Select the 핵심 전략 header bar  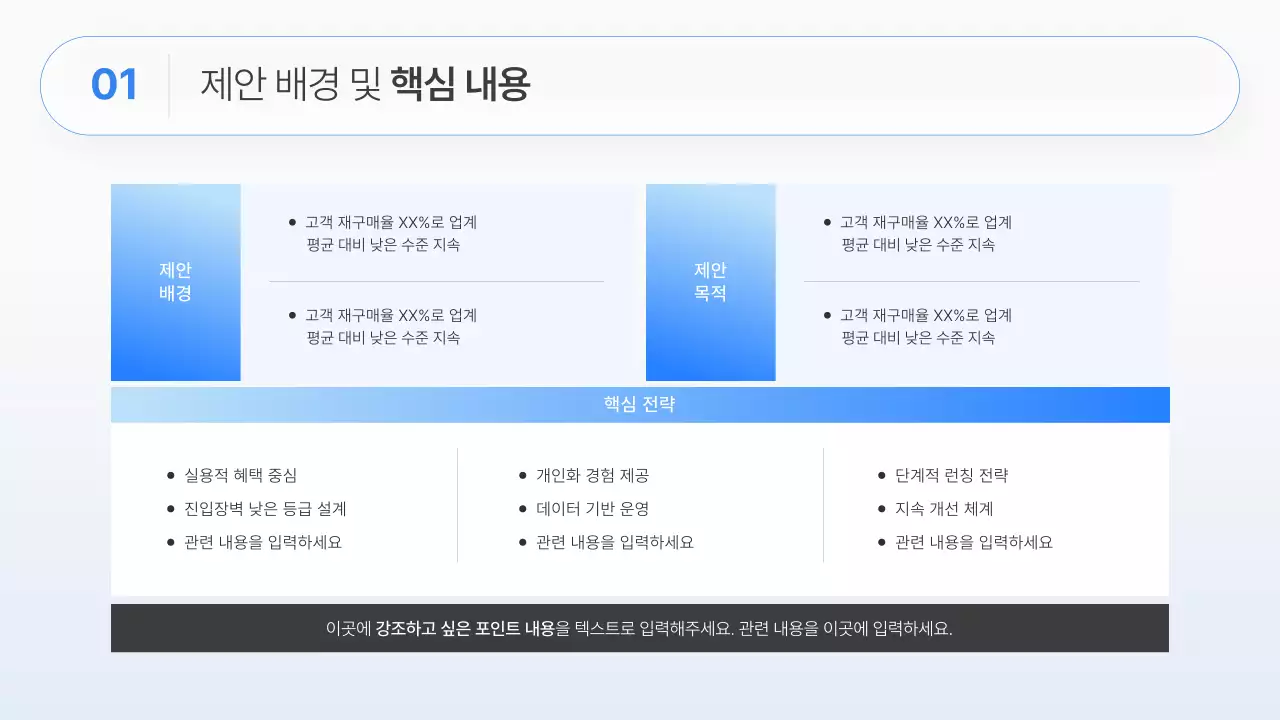[x=640, y=404]
